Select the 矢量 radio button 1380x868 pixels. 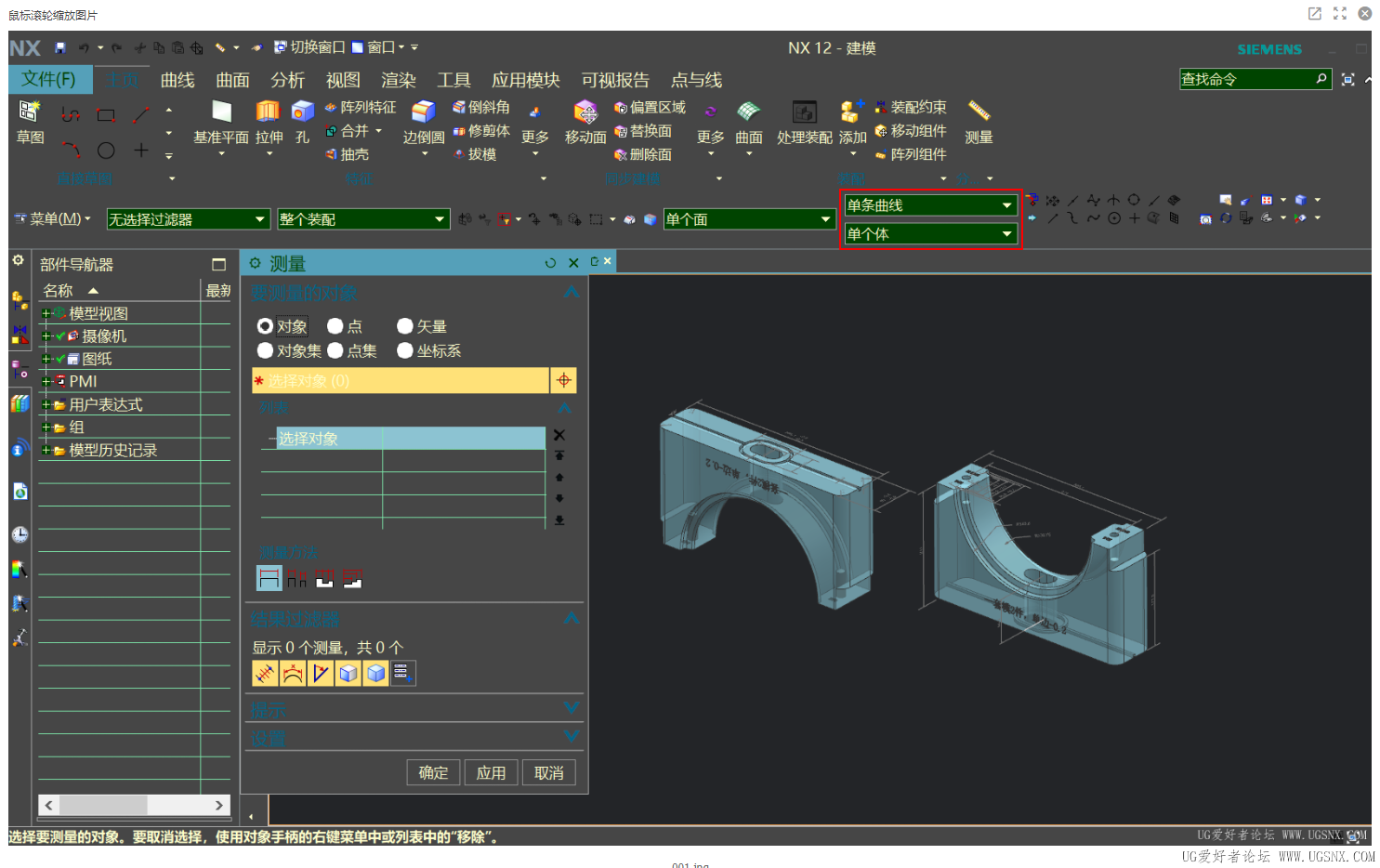[x=405, y=326]
